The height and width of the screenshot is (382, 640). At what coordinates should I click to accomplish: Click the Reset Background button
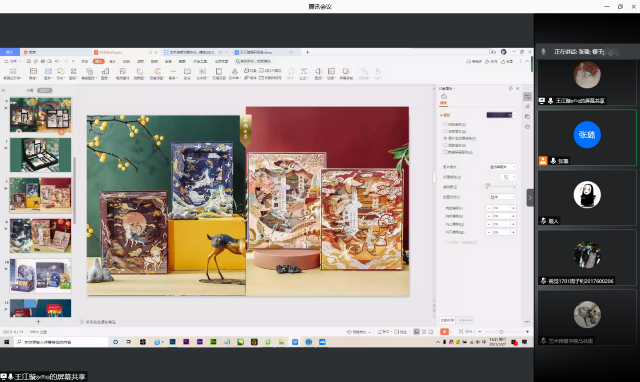click(x=464, y=320)
